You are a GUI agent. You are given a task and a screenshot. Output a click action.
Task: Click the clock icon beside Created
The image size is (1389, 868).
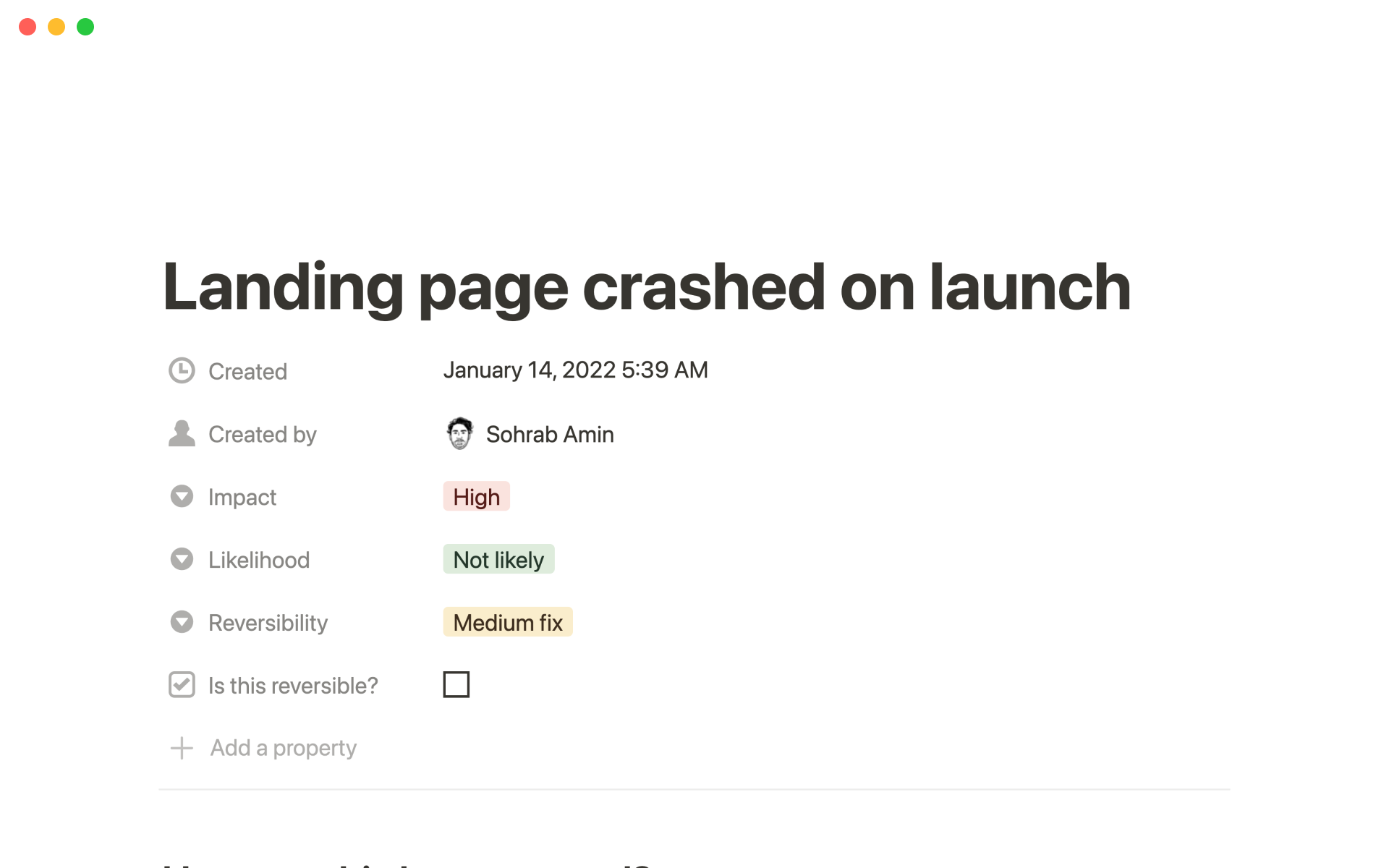[x=182, y=370]
